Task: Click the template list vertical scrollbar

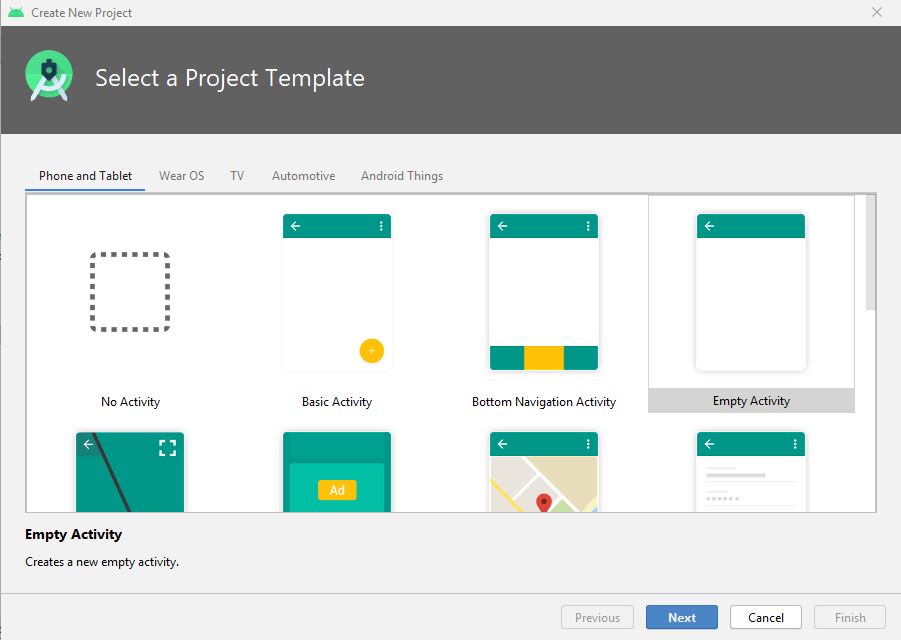Action: pyautogui.click(x=871, y=253)
